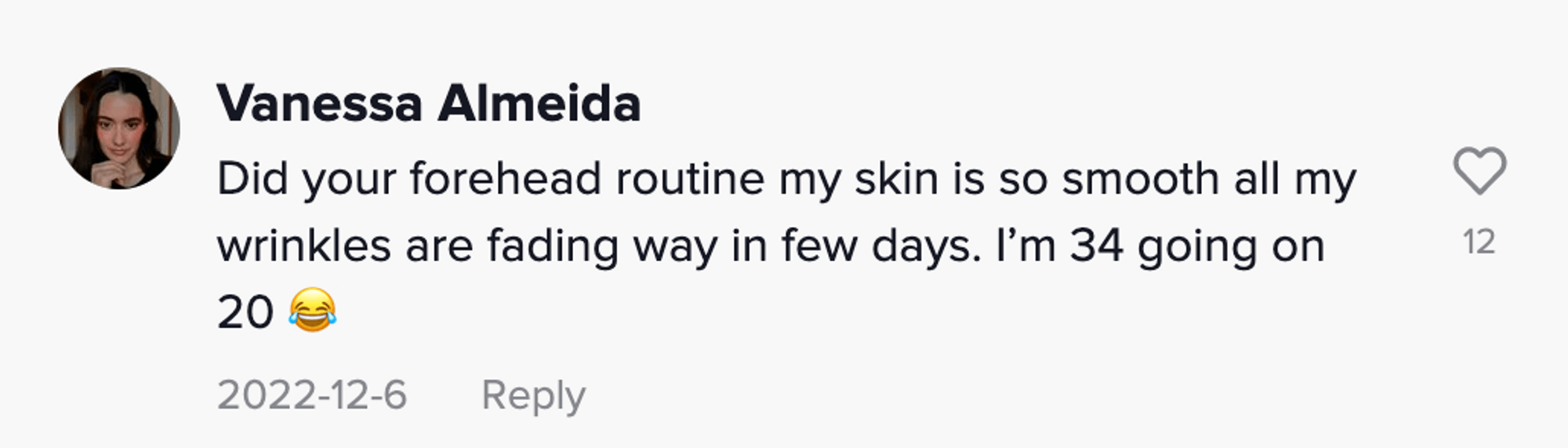1568x448 pixels.
Task: Click the word "fading" in the comment
Action: pyautogui.click(x=553, y=246)
